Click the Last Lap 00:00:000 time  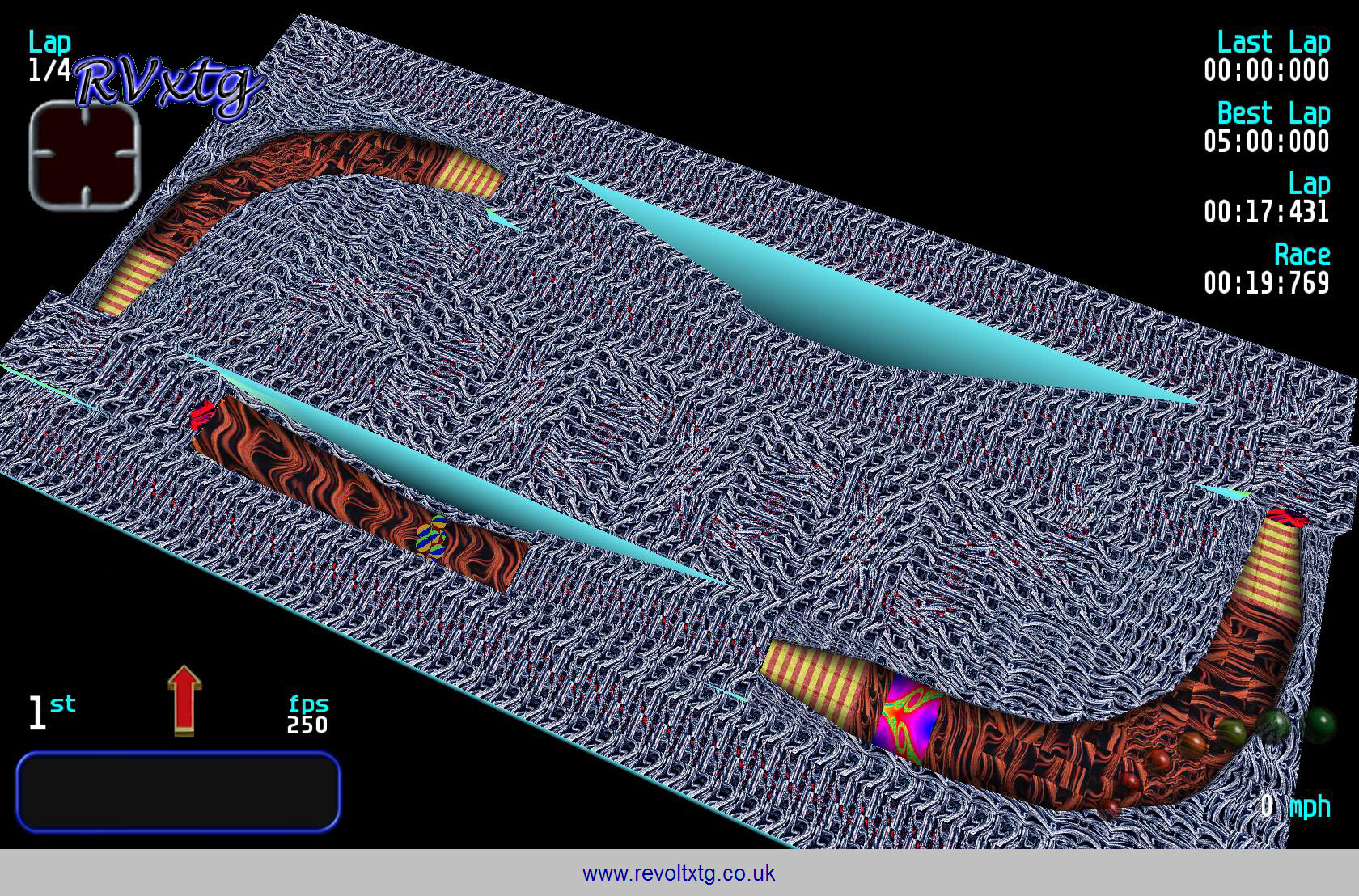pyautogui.click(x=1266, y=57)
